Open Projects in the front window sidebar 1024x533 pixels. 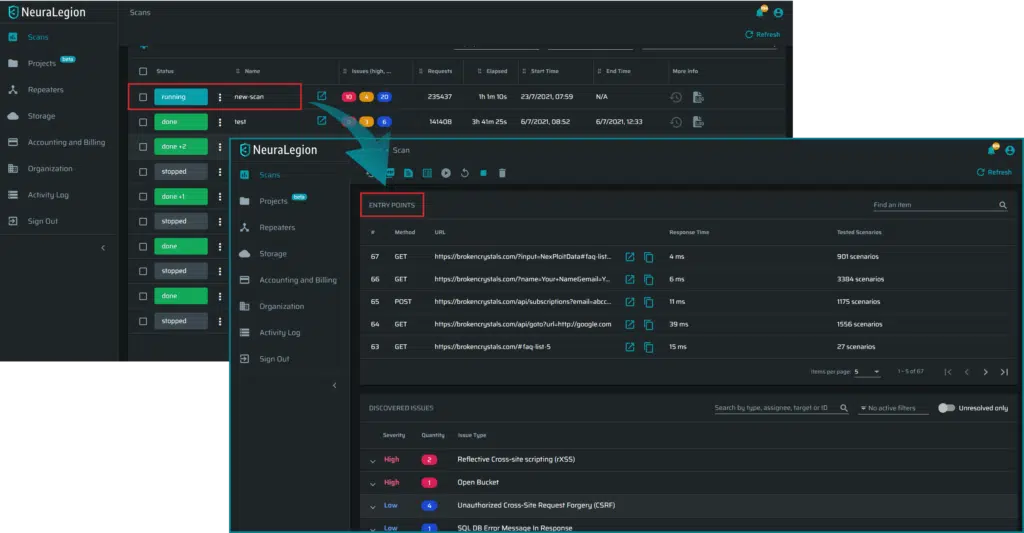(273, 201)
